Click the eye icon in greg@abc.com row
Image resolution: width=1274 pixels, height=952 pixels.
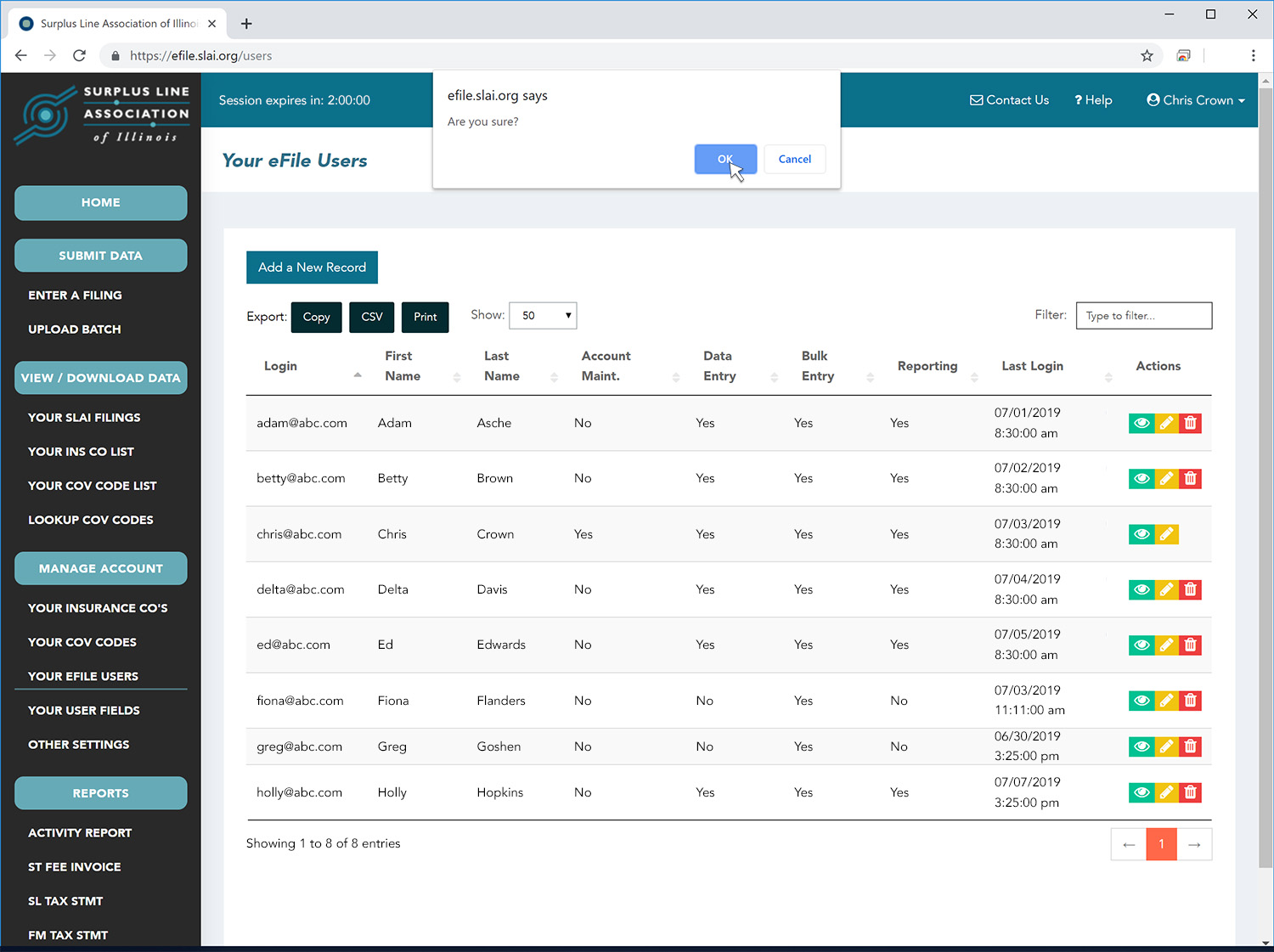[1142, 746]
